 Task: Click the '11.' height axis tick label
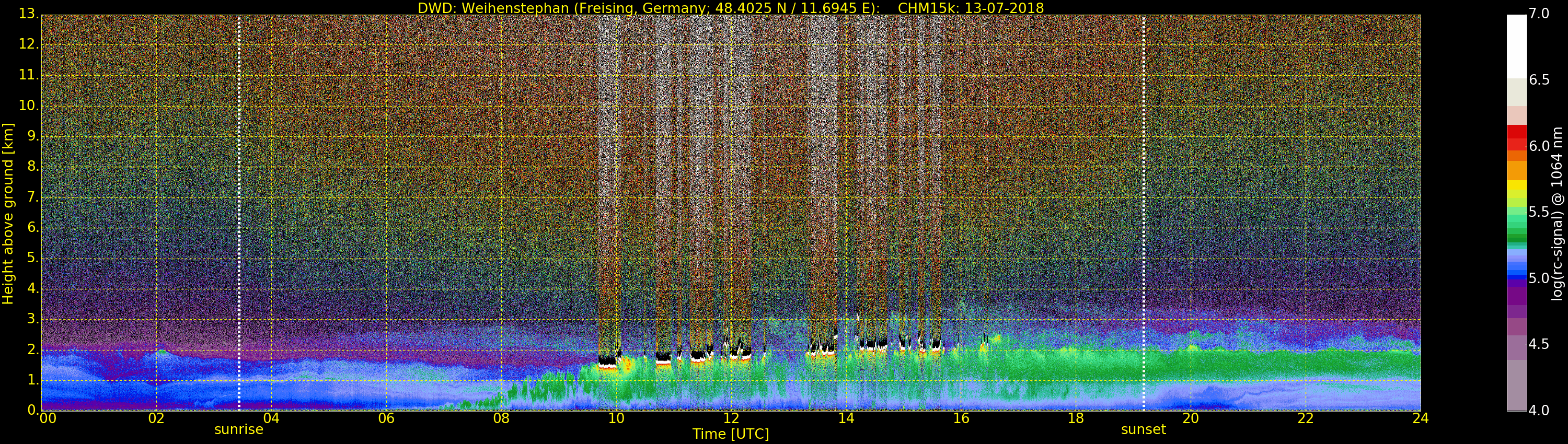pos(29,75)
